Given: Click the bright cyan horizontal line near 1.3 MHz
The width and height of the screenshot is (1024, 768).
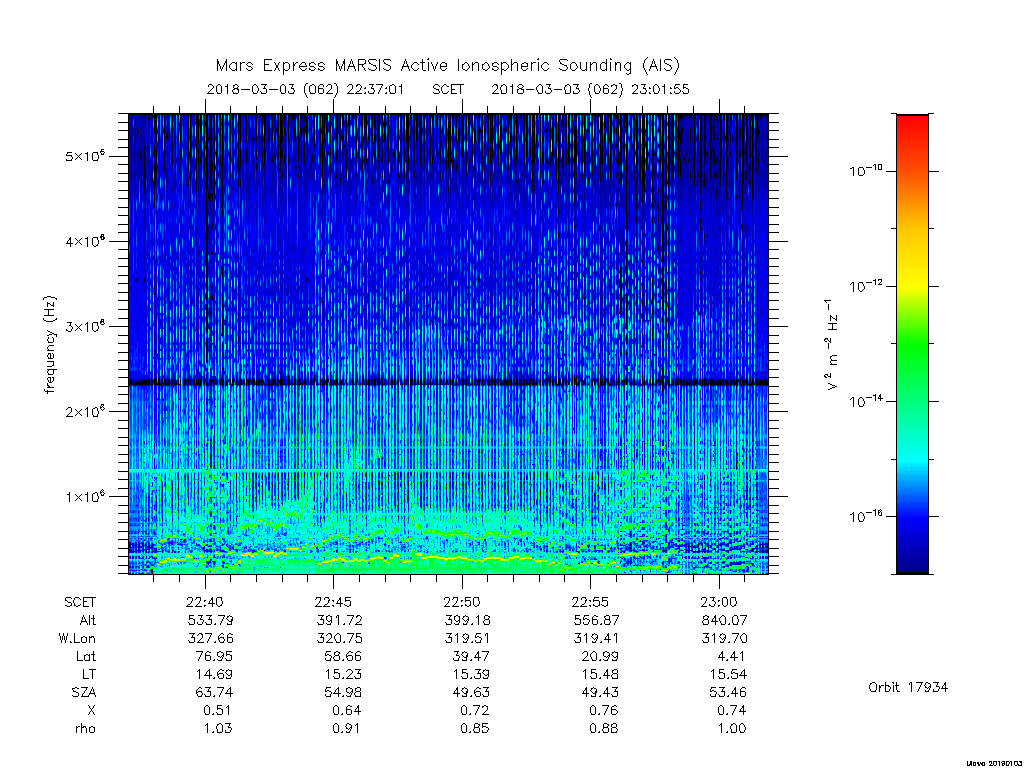Looking at the screenshot, I should pos(448,471).
